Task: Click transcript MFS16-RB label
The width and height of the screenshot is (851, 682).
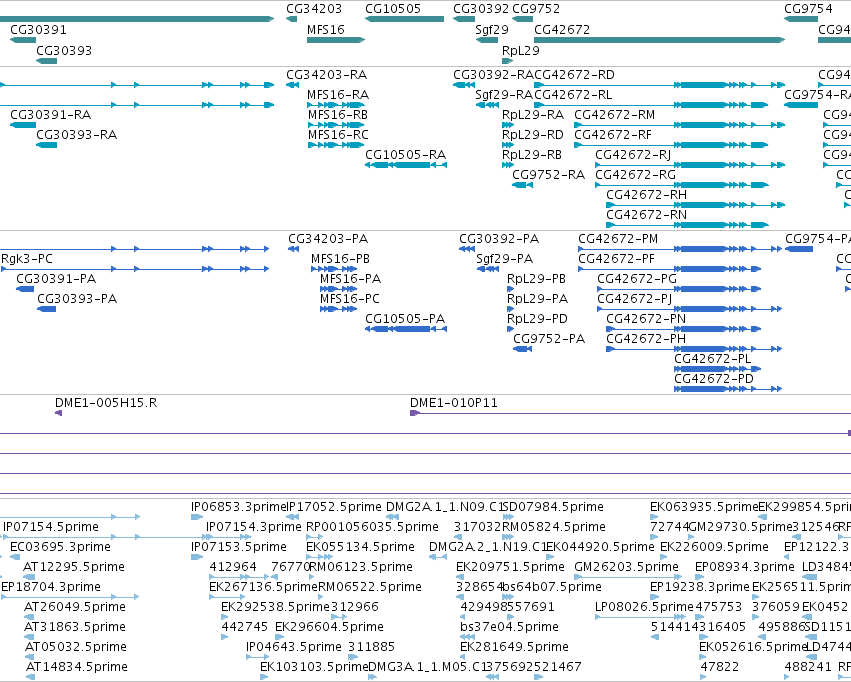Action: coord(338,114)
